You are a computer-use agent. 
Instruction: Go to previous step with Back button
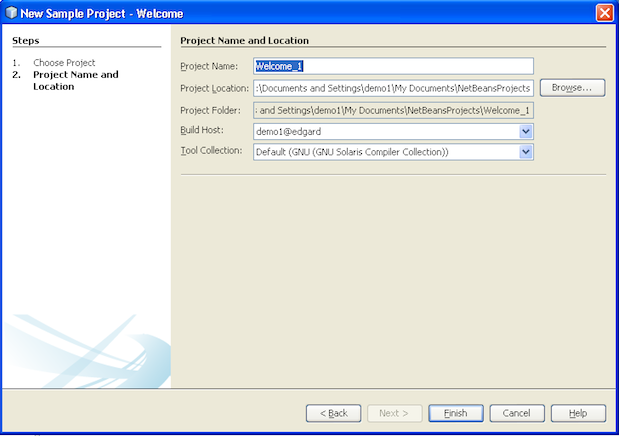coord(332,413)
